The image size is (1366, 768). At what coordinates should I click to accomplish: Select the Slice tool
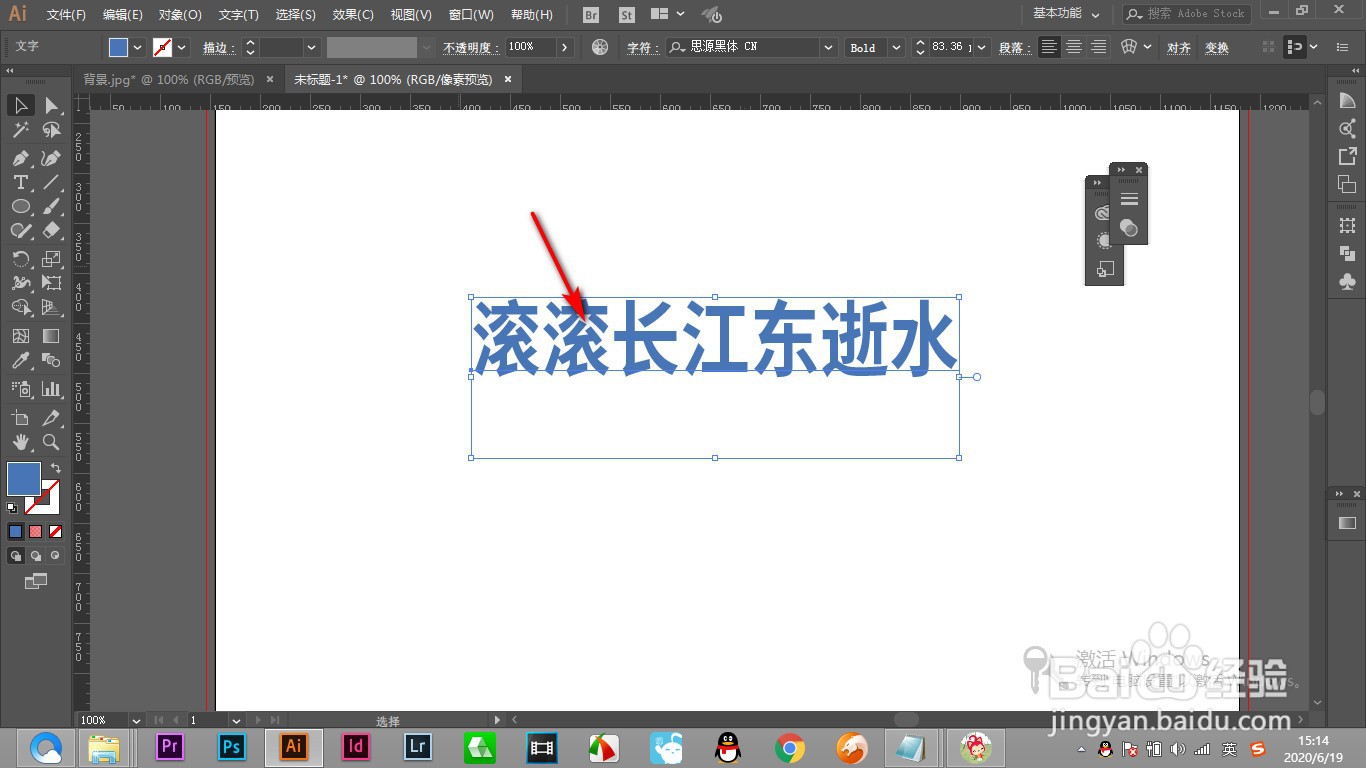pyautogui.click(x=51, y=418)
